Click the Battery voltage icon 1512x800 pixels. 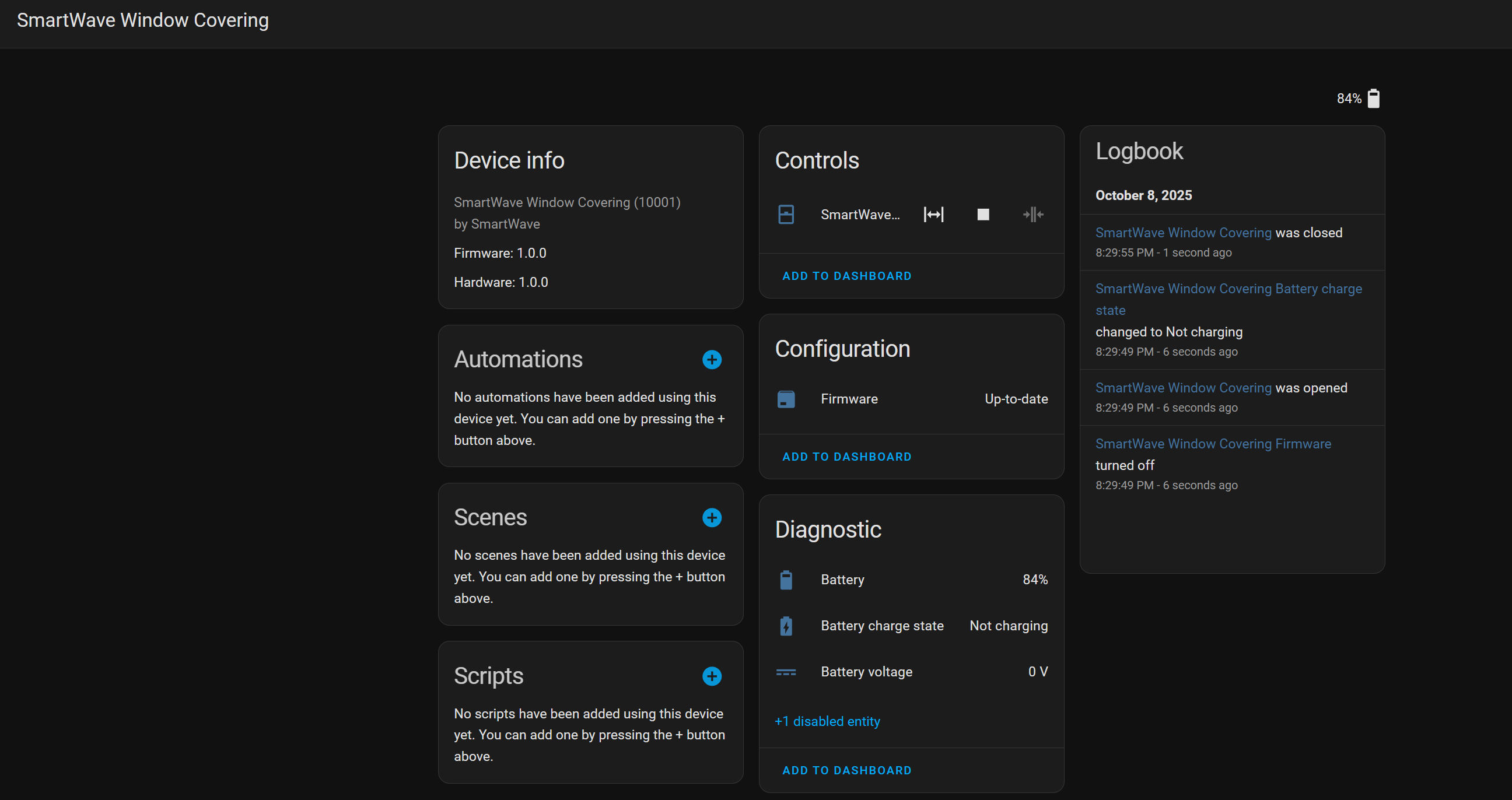coord(786,672)
